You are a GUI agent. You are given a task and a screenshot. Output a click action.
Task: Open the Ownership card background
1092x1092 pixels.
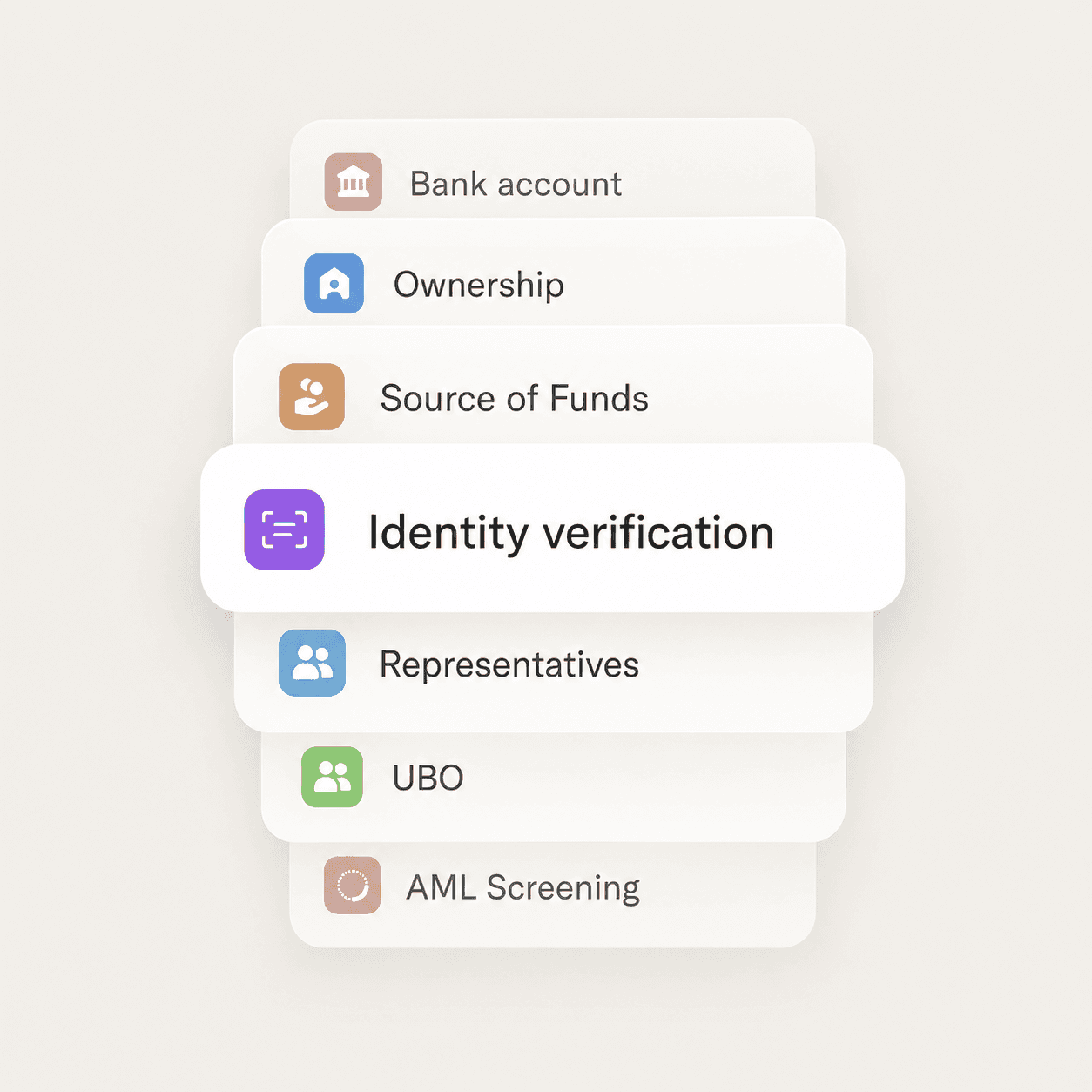click(x=553, y=272)
